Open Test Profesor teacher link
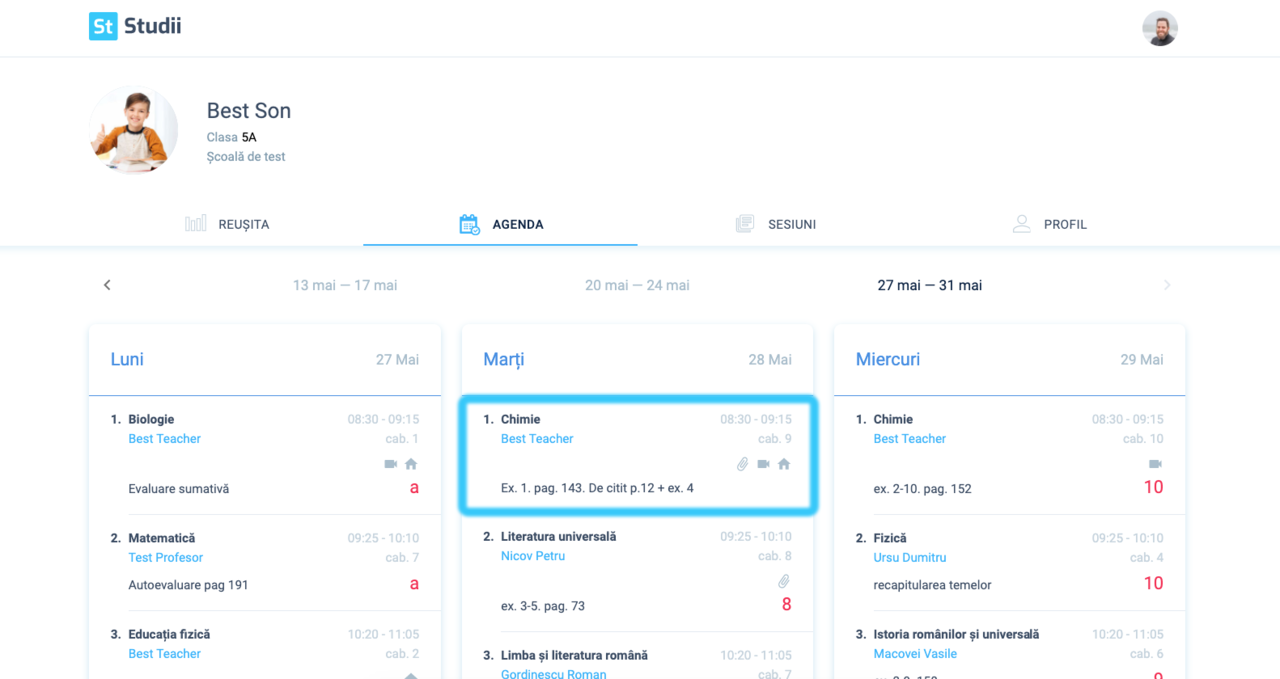 [165, 558]
